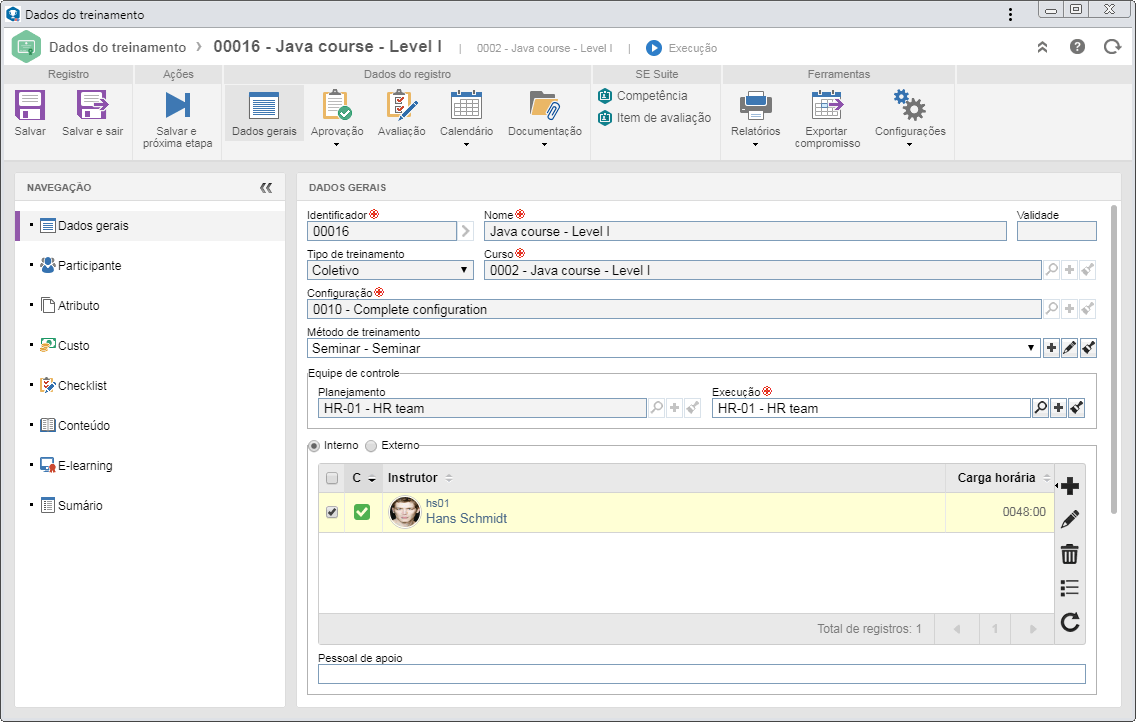Open Calendário dropdown arrow

(x=466, y=145)
